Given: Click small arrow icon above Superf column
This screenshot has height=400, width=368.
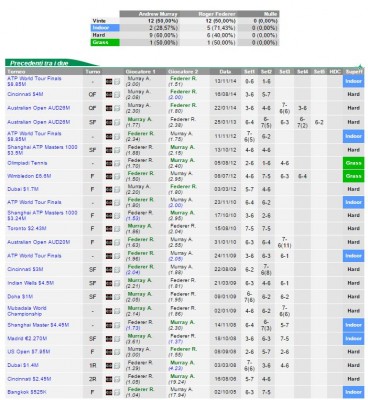Looking at the screenshot, I should (x=360, y=66).
